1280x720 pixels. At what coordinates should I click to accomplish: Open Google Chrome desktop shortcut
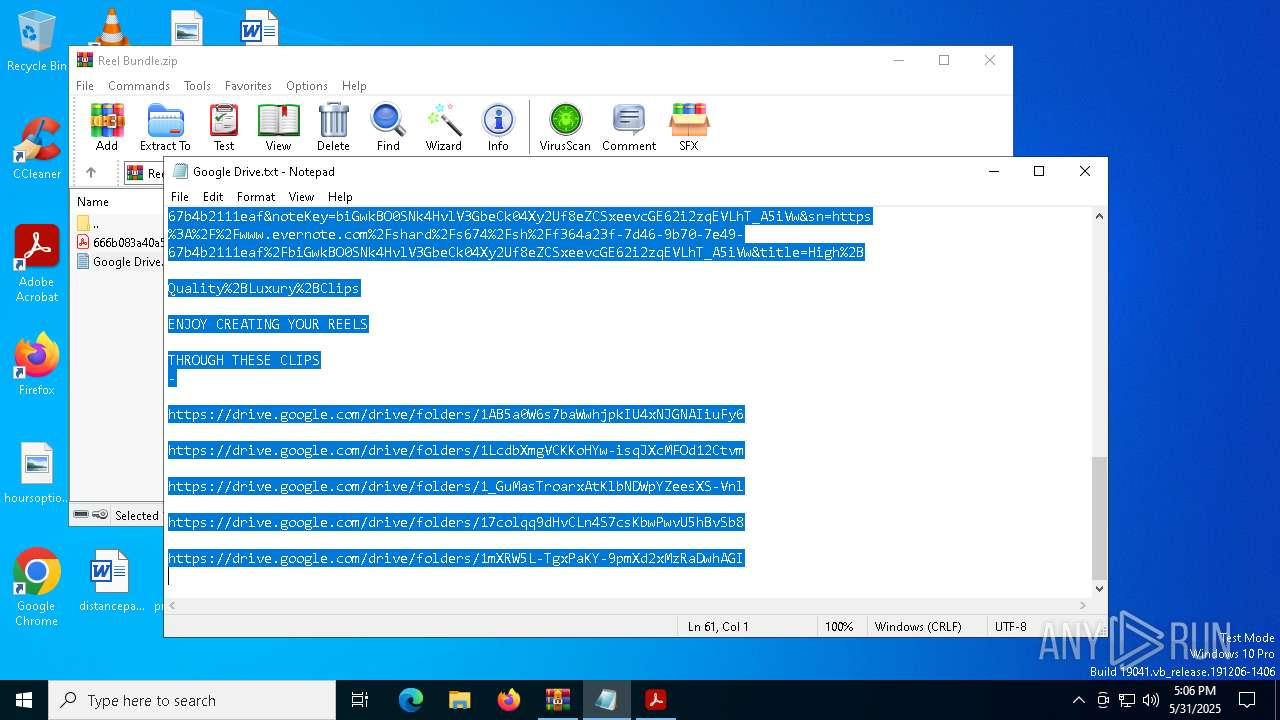[x=36, y=587]
